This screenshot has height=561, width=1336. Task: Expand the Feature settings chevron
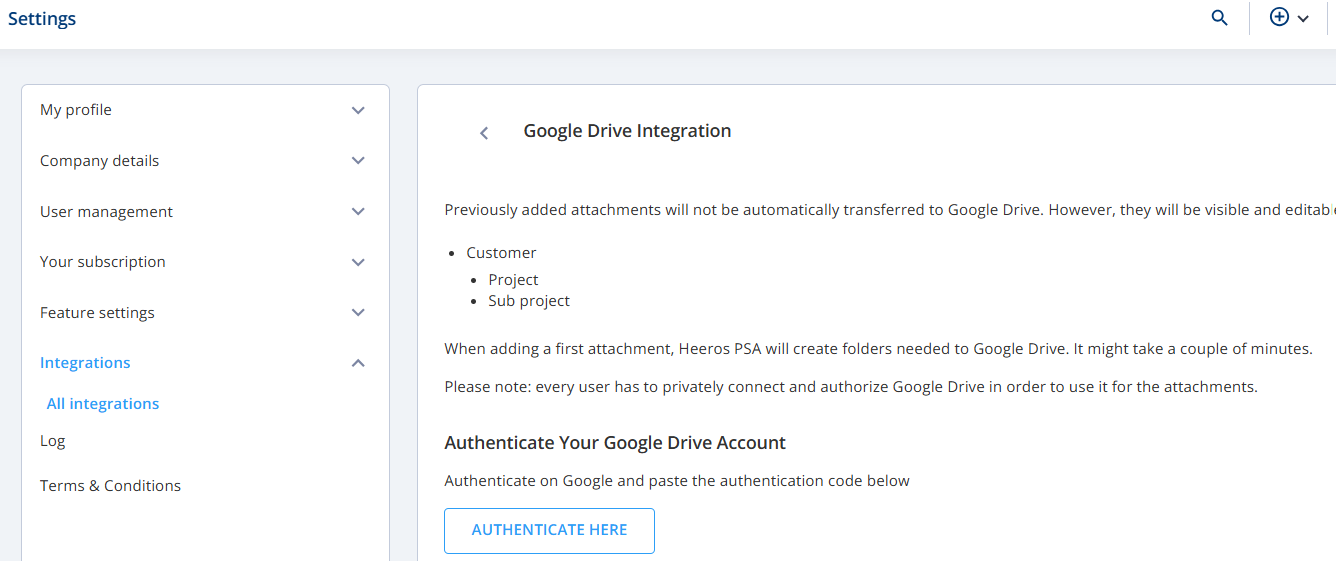pos(358,312)
